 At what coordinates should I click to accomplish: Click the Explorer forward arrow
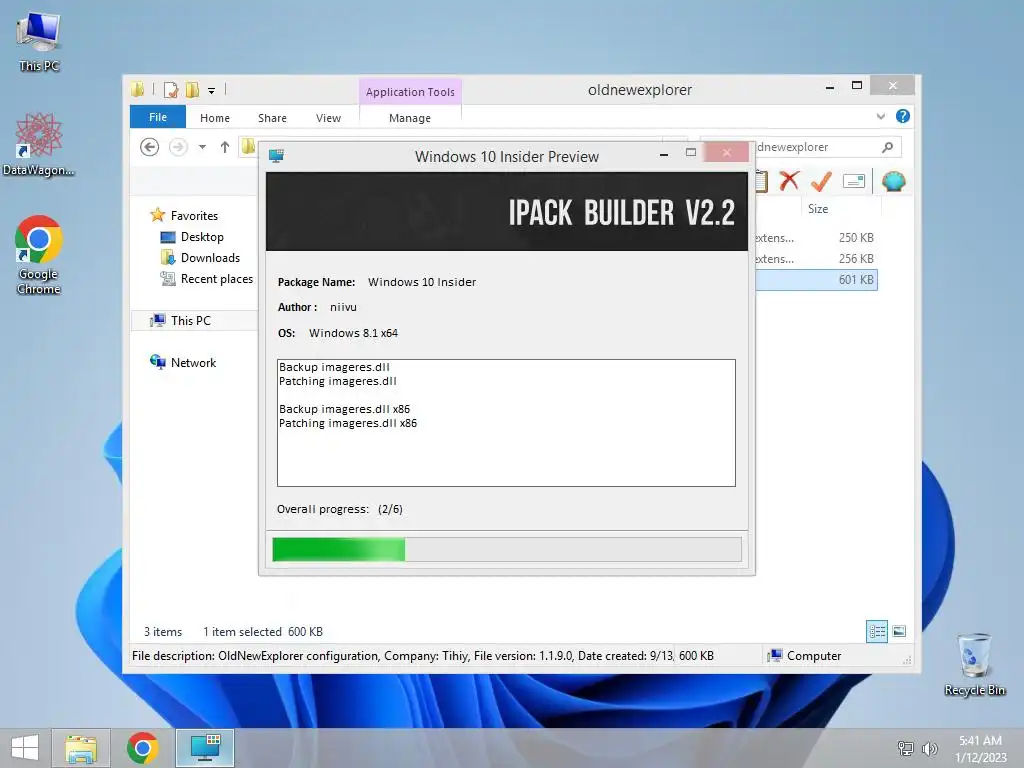(x=178, y=147)
